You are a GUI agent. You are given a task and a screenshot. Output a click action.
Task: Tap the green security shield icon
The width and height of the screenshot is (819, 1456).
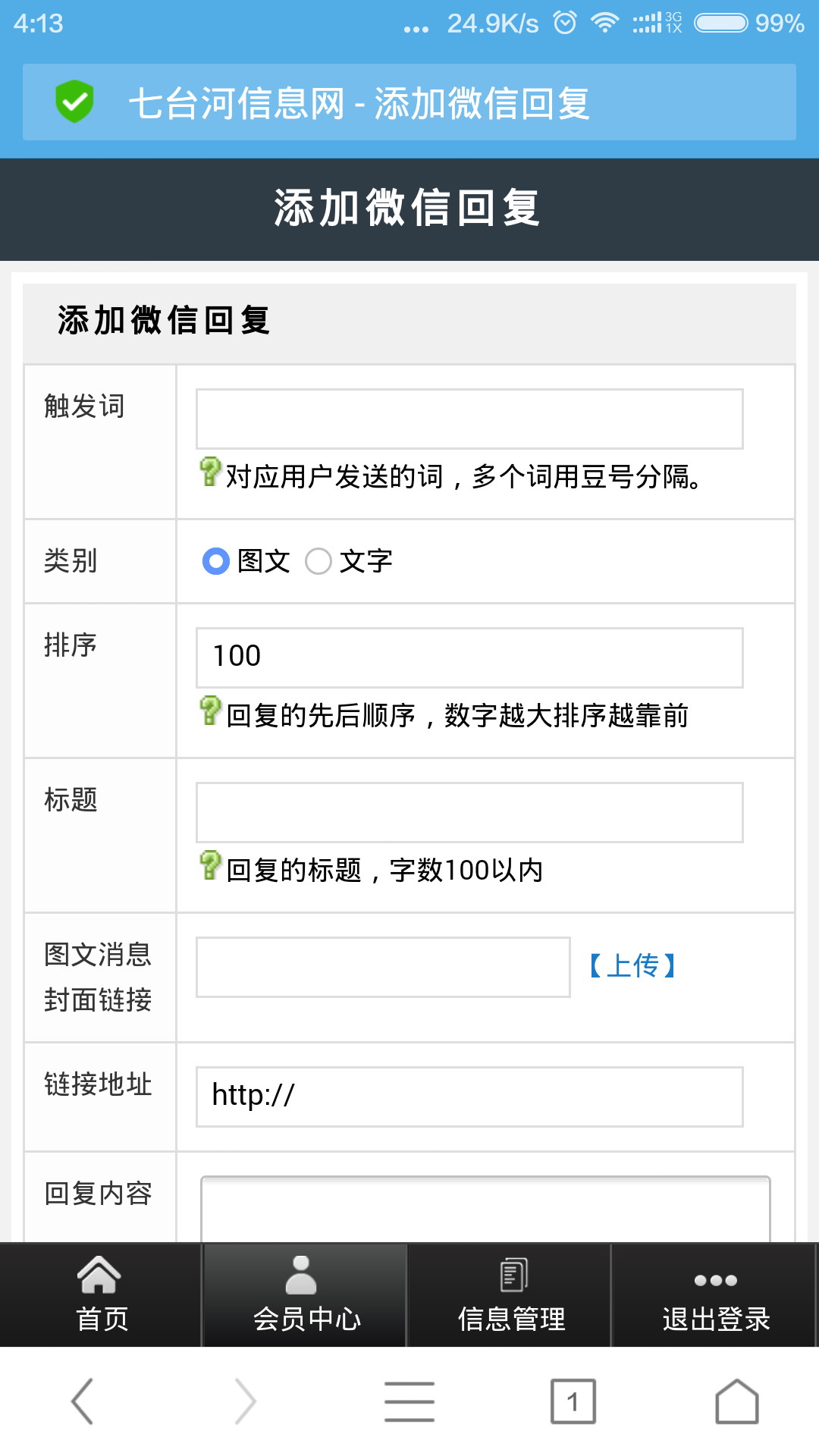coord(74,102)
